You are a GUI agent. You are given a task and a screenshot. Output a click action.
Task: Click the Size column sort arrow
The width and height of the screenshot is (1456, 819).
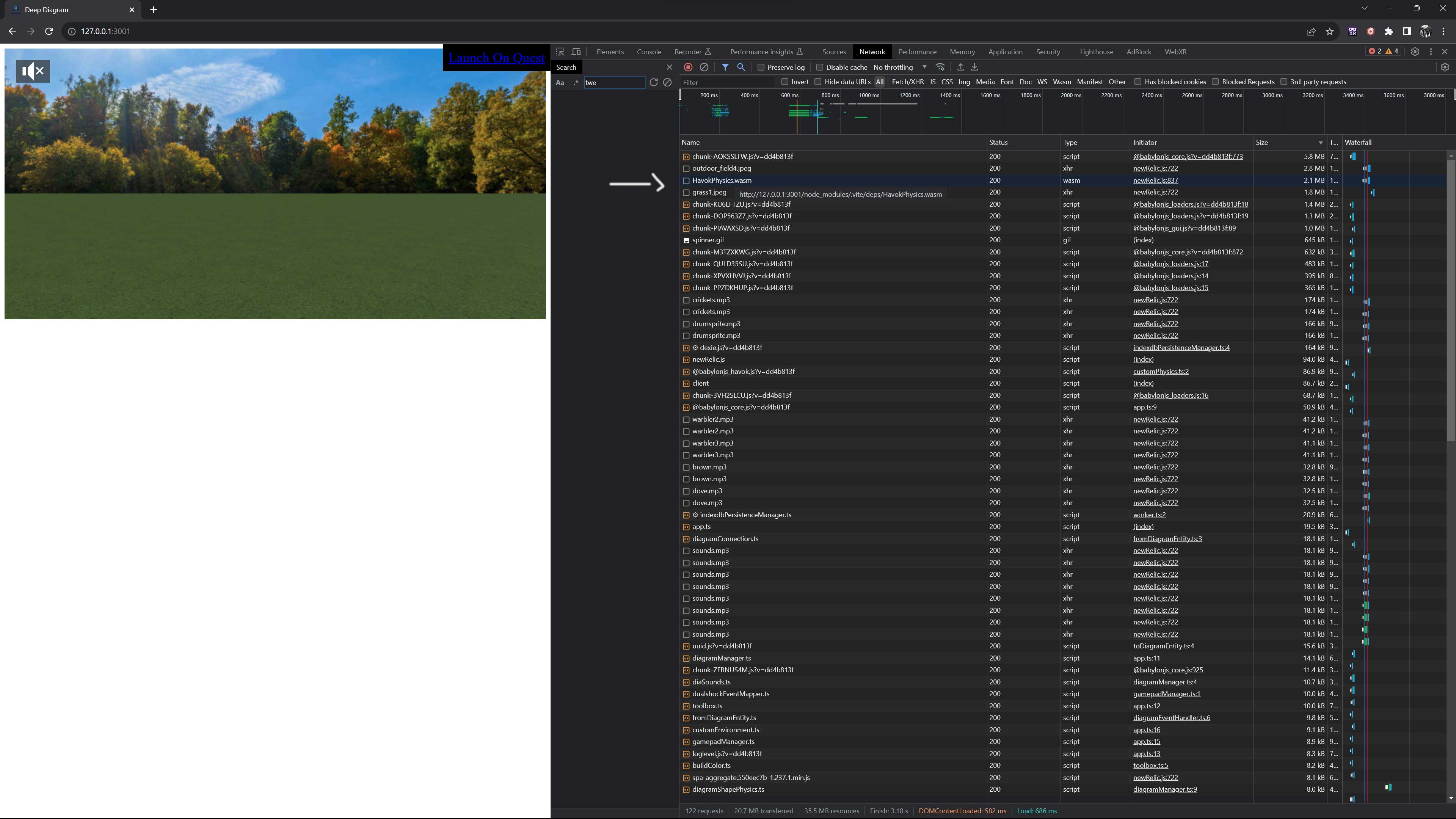(x=1320, y=143)
